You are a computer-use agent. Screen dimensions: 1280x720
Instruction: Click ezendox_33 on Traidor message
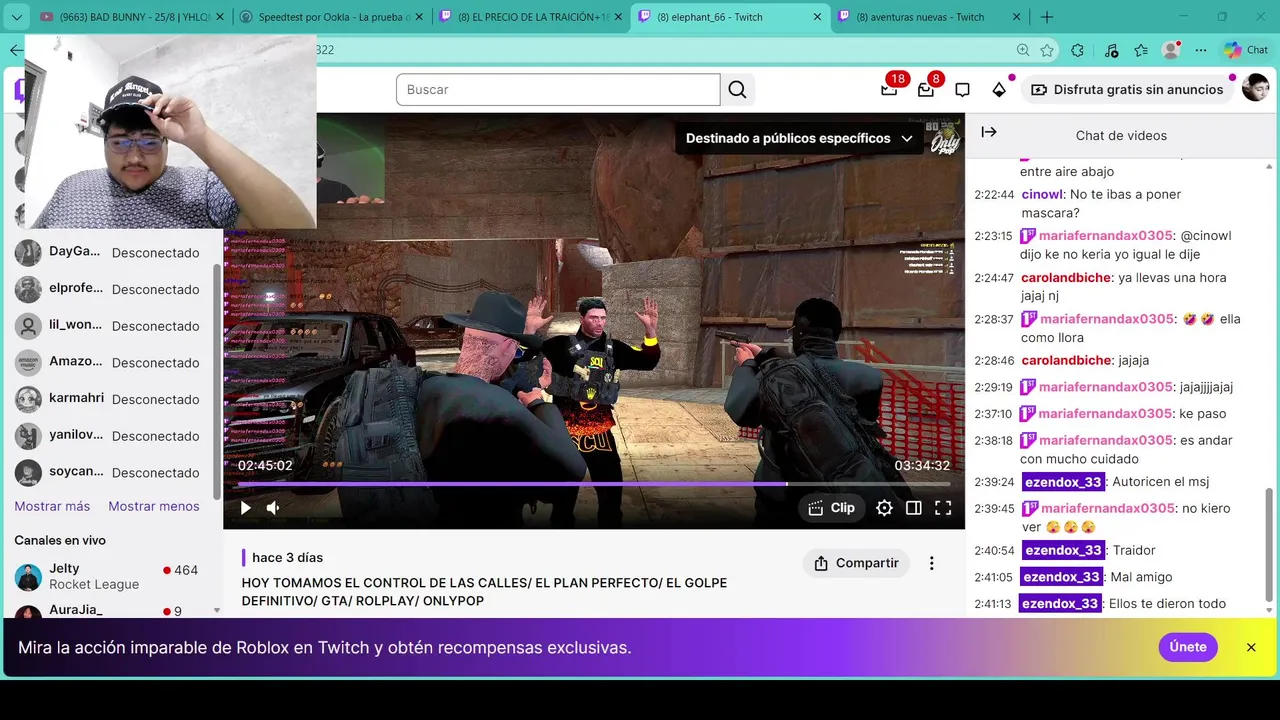click(1063, 550)
